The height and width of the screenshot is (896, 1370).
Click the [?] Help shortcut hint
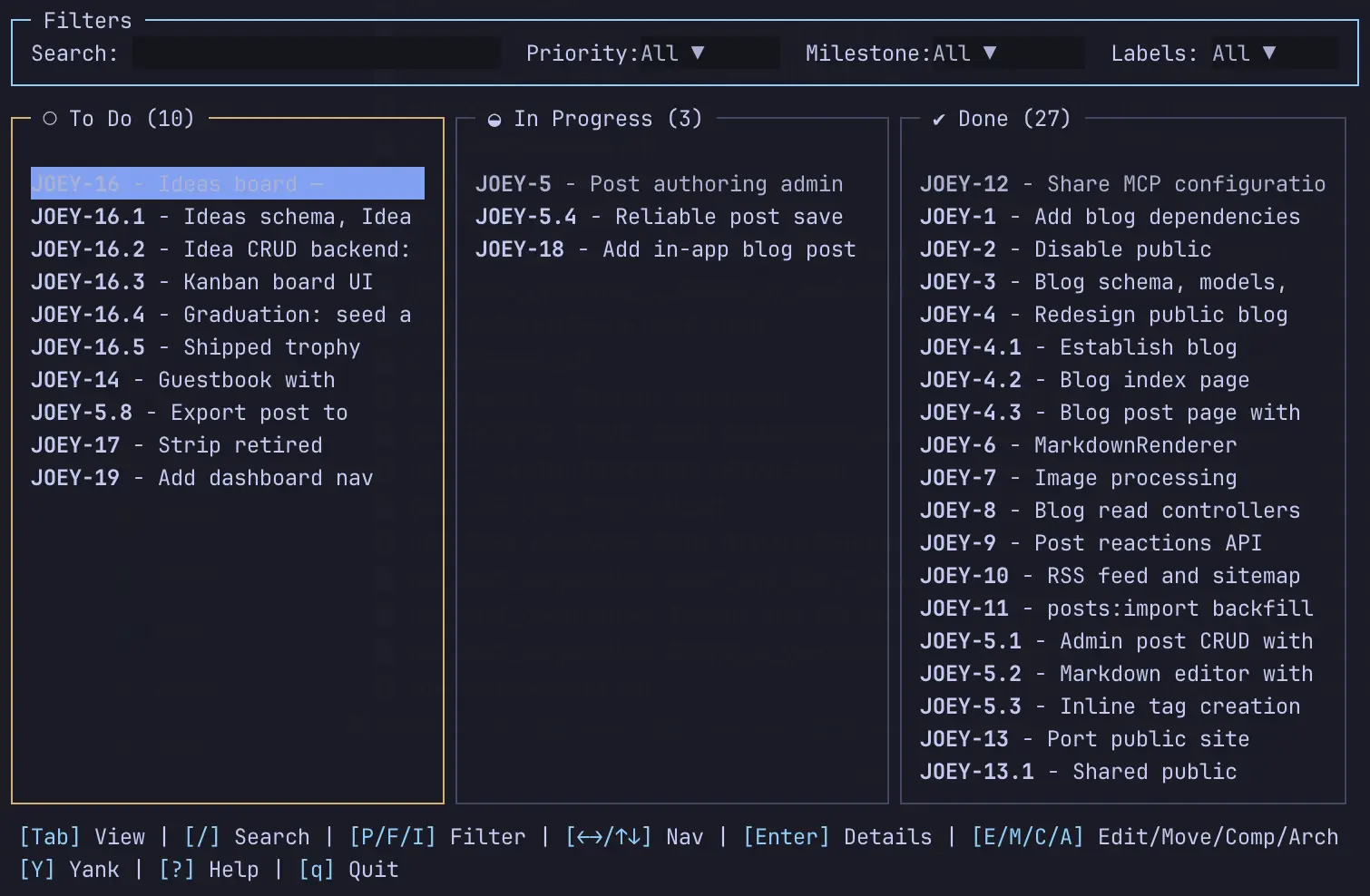(x=209, y=869)
